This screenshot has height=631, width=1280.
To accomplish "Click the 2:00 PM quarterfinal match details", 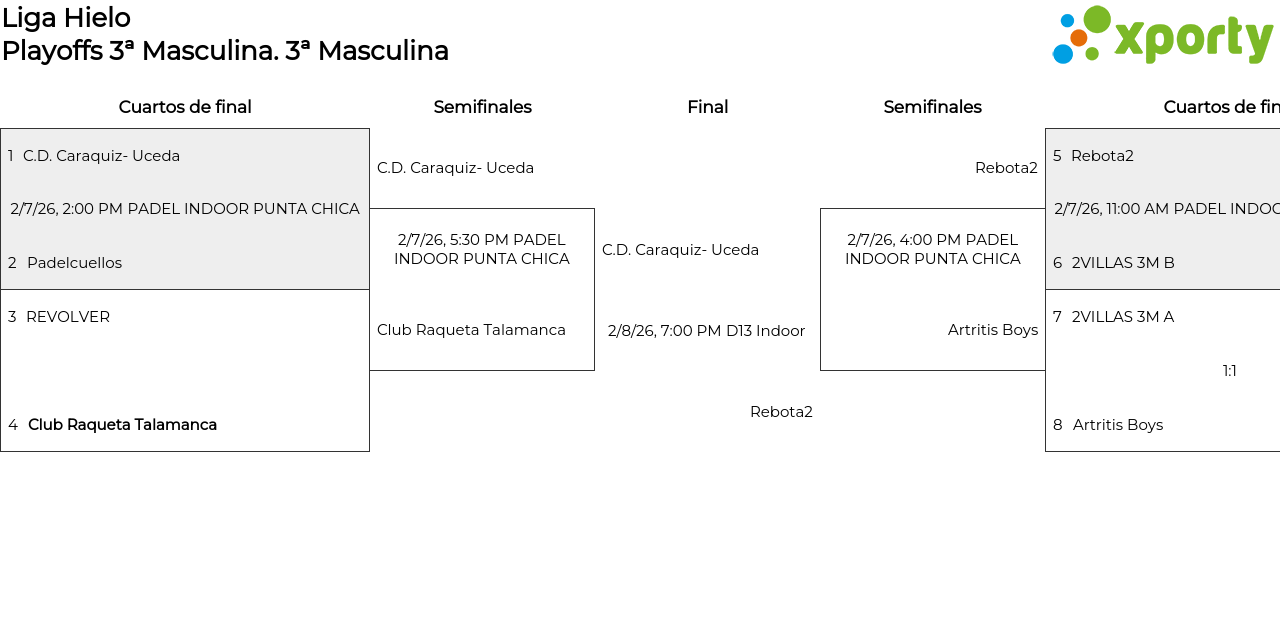I will point(185,209).
